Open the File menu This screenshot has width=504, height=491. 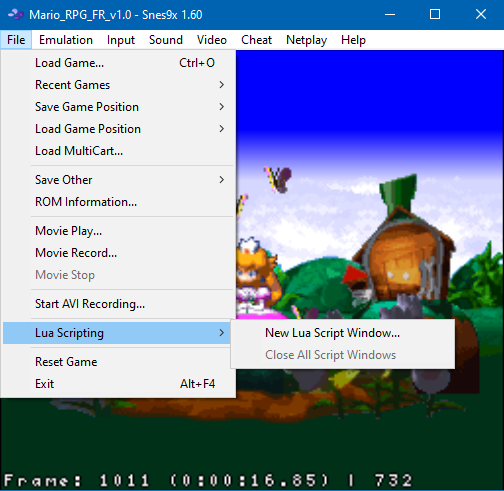16,40
